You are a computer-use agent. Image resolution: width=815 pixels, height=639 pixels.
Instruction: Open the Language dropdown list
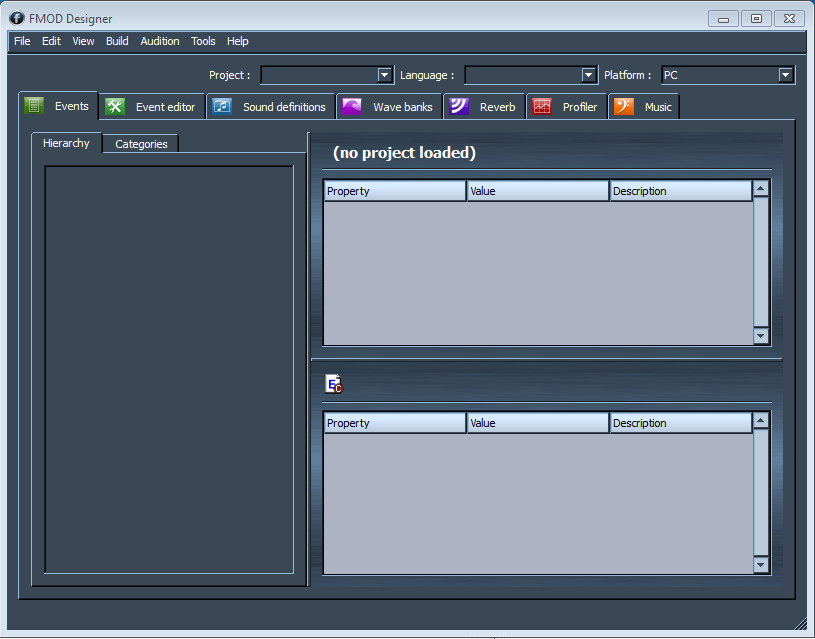(589, 75)
